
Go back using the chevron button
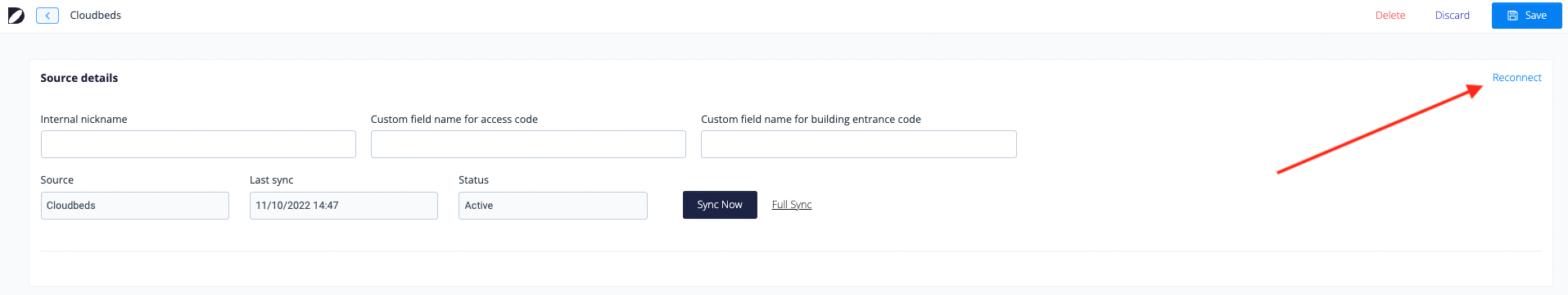coord(47,16)
